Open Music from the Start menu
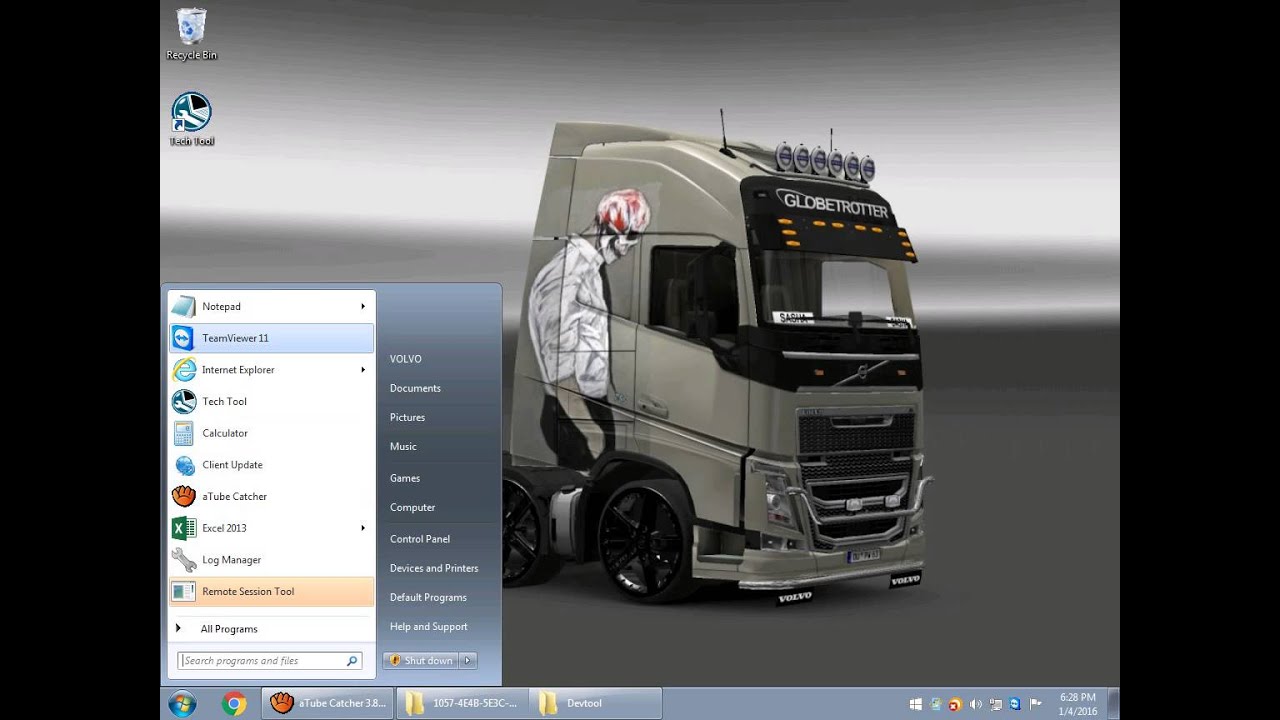Viewport: 1280px width, 720px height. click(x=403, y=446)
